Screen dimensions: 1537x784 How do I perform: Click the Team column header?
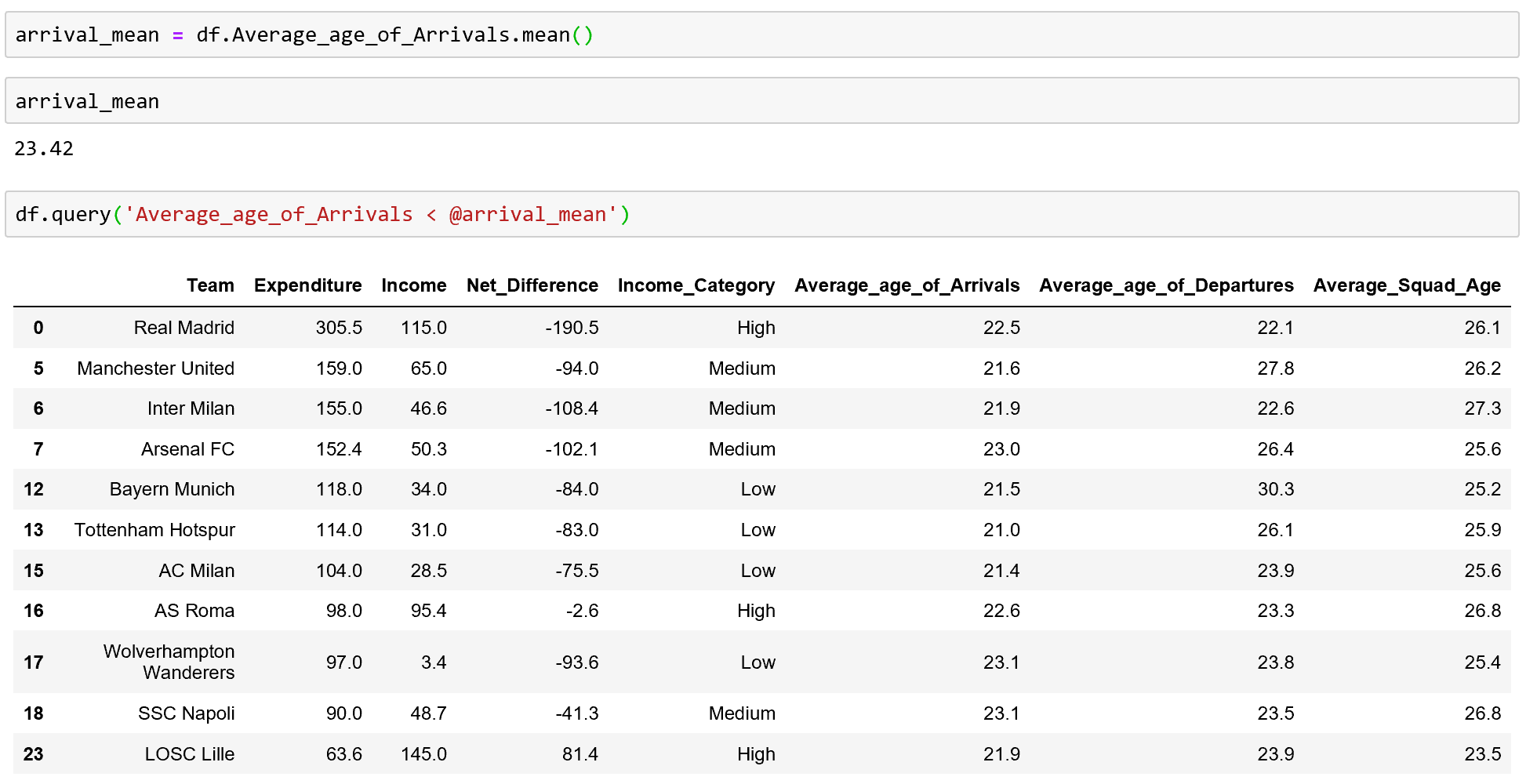pyautogui.click(x=210, y=285)
